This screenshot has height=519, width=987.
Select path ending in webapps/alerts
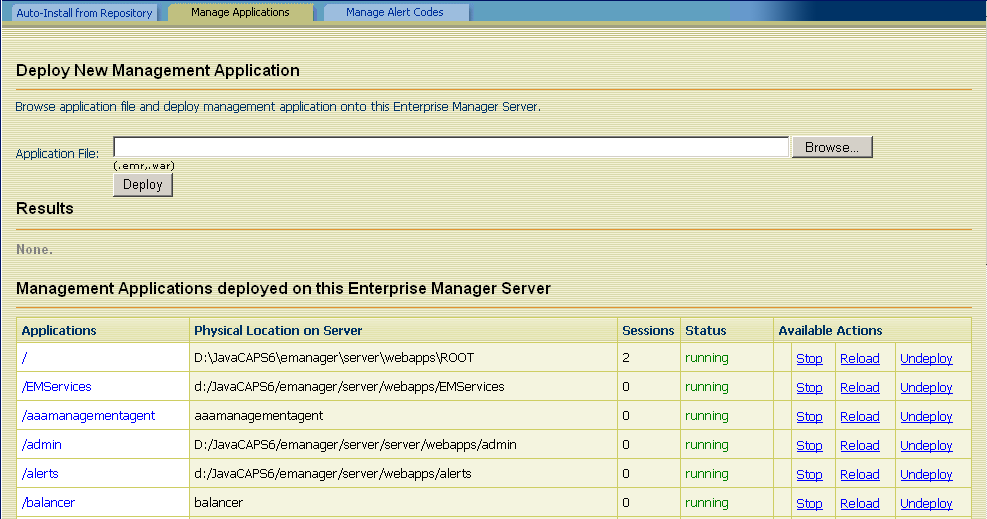333,474
